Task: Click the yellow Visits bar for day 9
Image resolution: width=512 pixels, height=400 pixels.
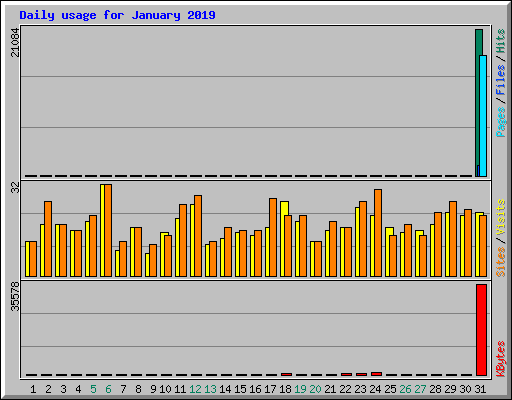Action: (x=147, y=265)
